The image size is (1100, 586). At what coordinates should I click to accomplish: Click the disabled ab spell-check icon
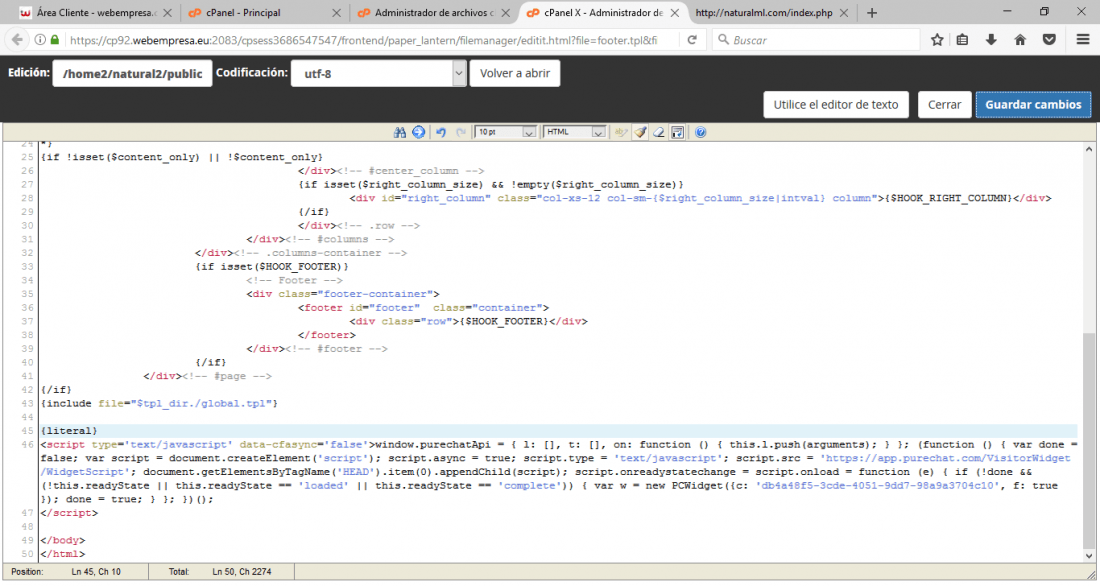click(x=621, y=132)
